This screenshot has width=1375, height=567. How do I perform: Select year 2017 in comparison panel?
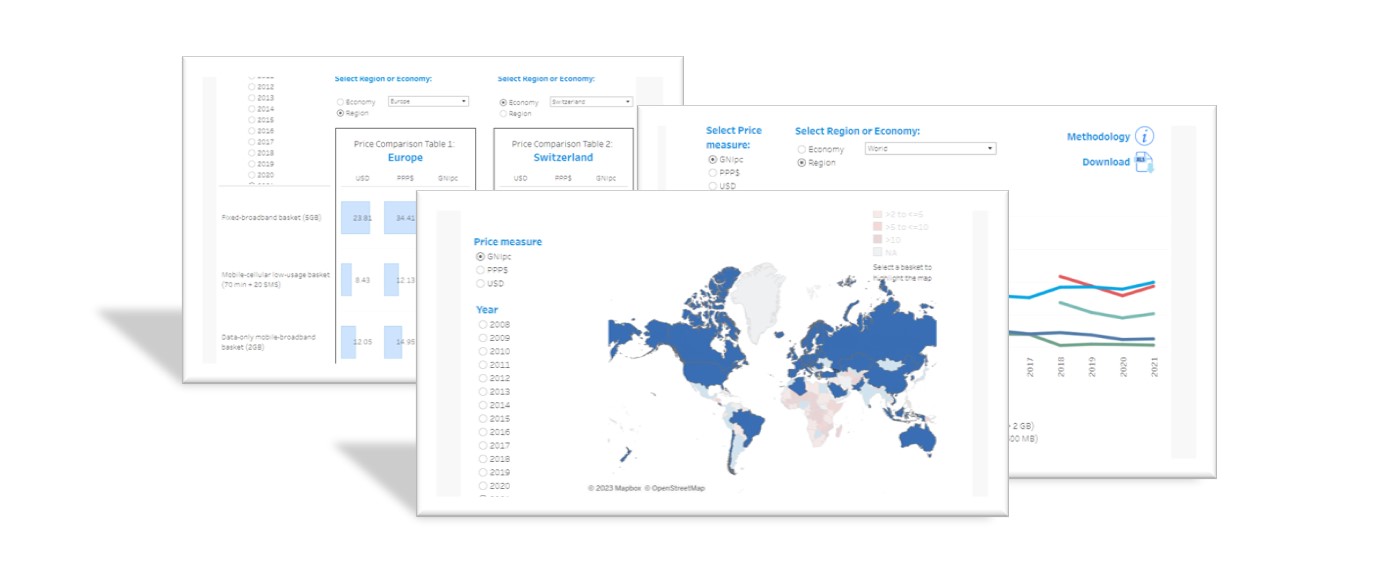(251, 142)
